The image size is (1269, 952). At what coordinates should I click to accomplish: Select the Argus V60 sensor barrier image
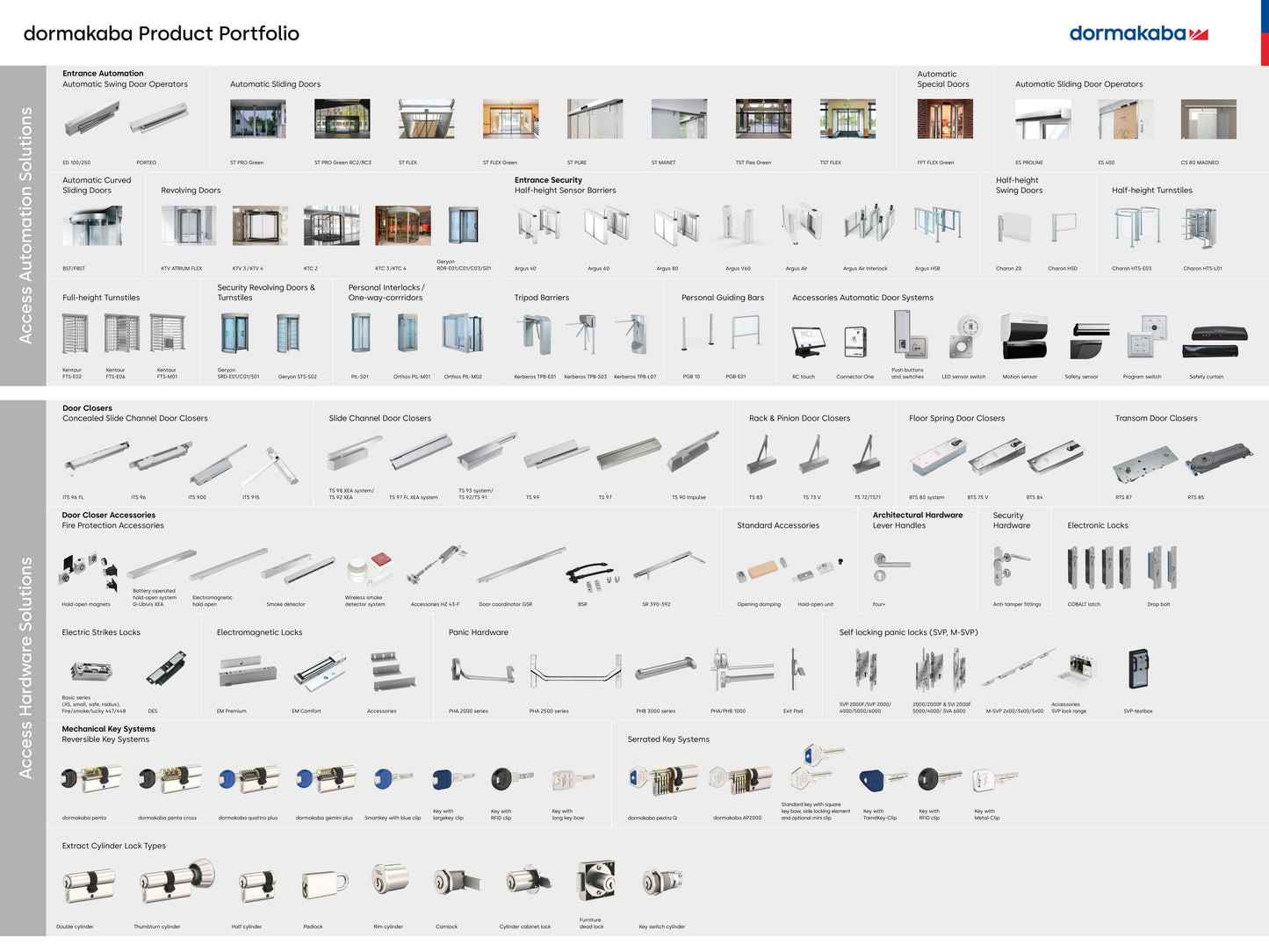[x=737, y=226]
